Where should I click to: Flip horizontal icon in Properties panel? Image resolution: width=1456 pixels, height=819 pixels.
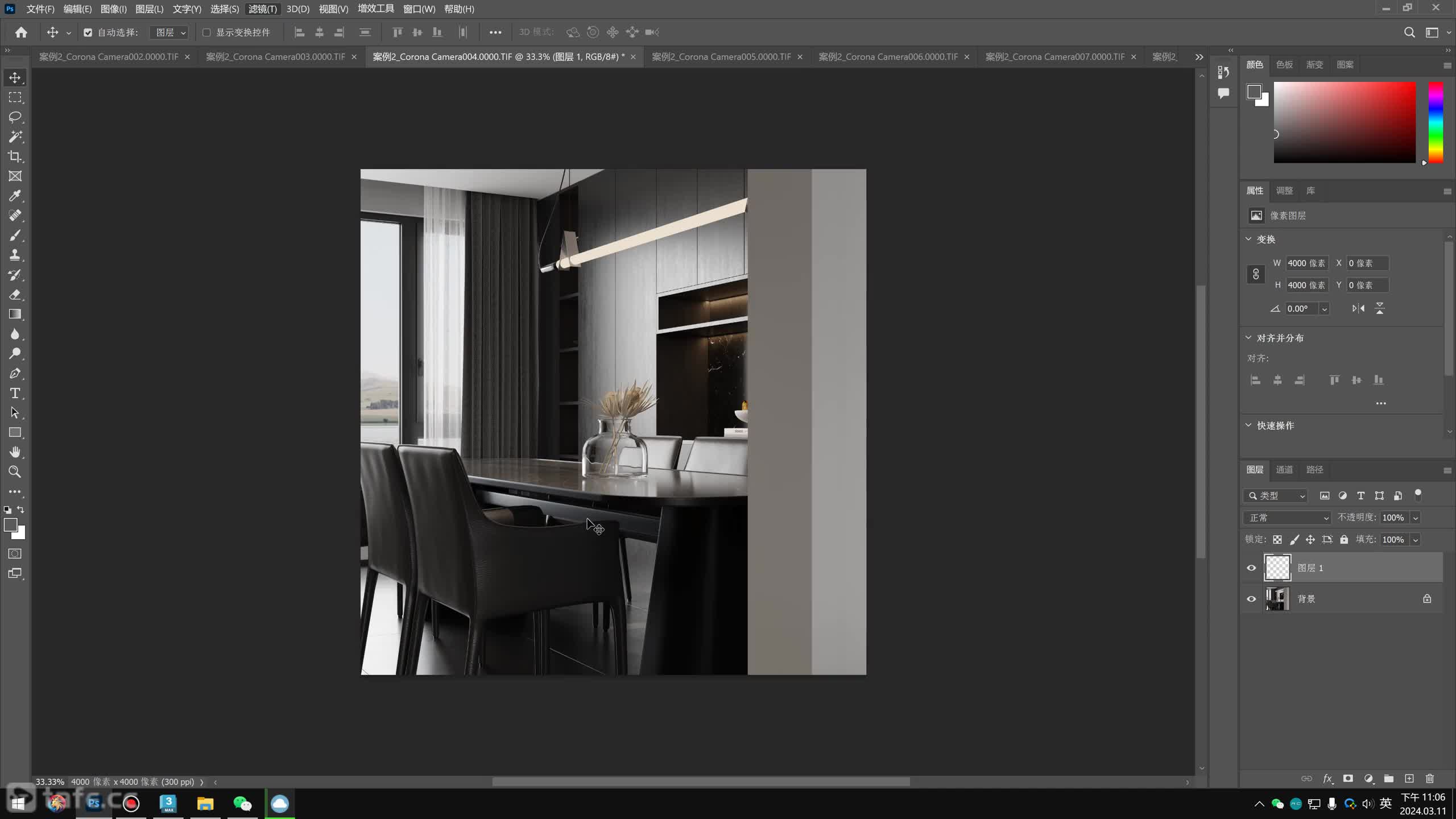click(1358, 308)
